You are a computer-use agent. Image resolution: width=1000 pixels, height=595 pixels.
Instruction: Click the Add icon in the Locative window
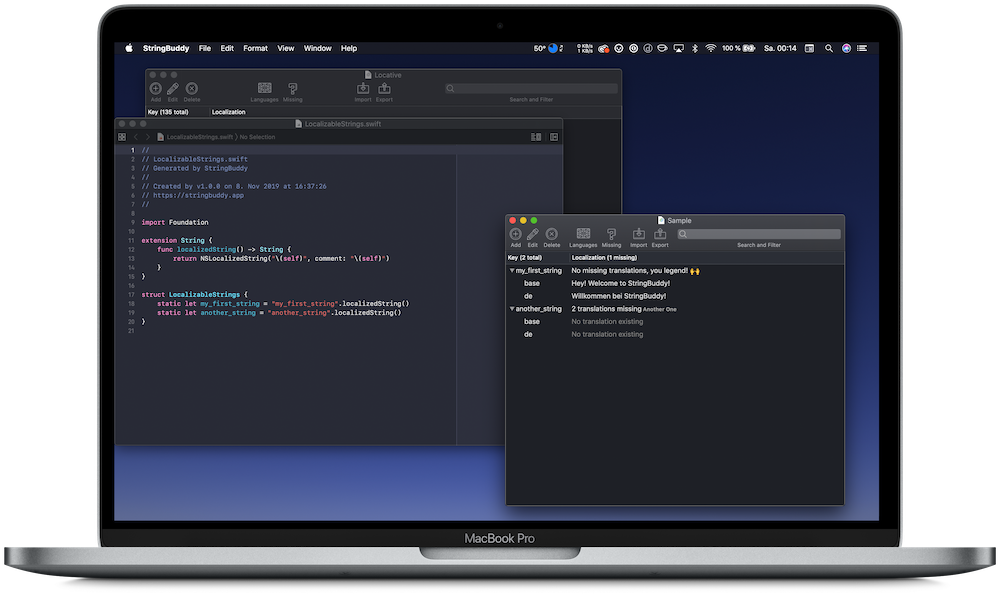(156, 89)
